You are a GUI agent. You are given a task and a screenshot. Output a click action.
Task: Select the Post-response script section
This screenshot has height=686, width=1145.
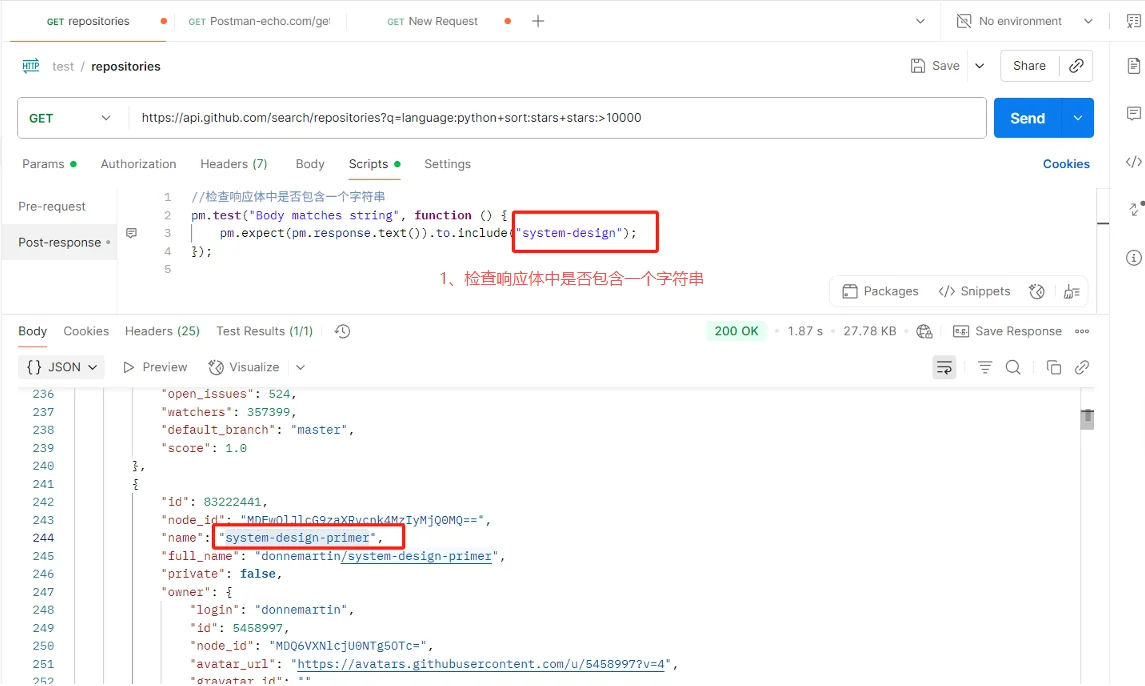coord(60,243)
